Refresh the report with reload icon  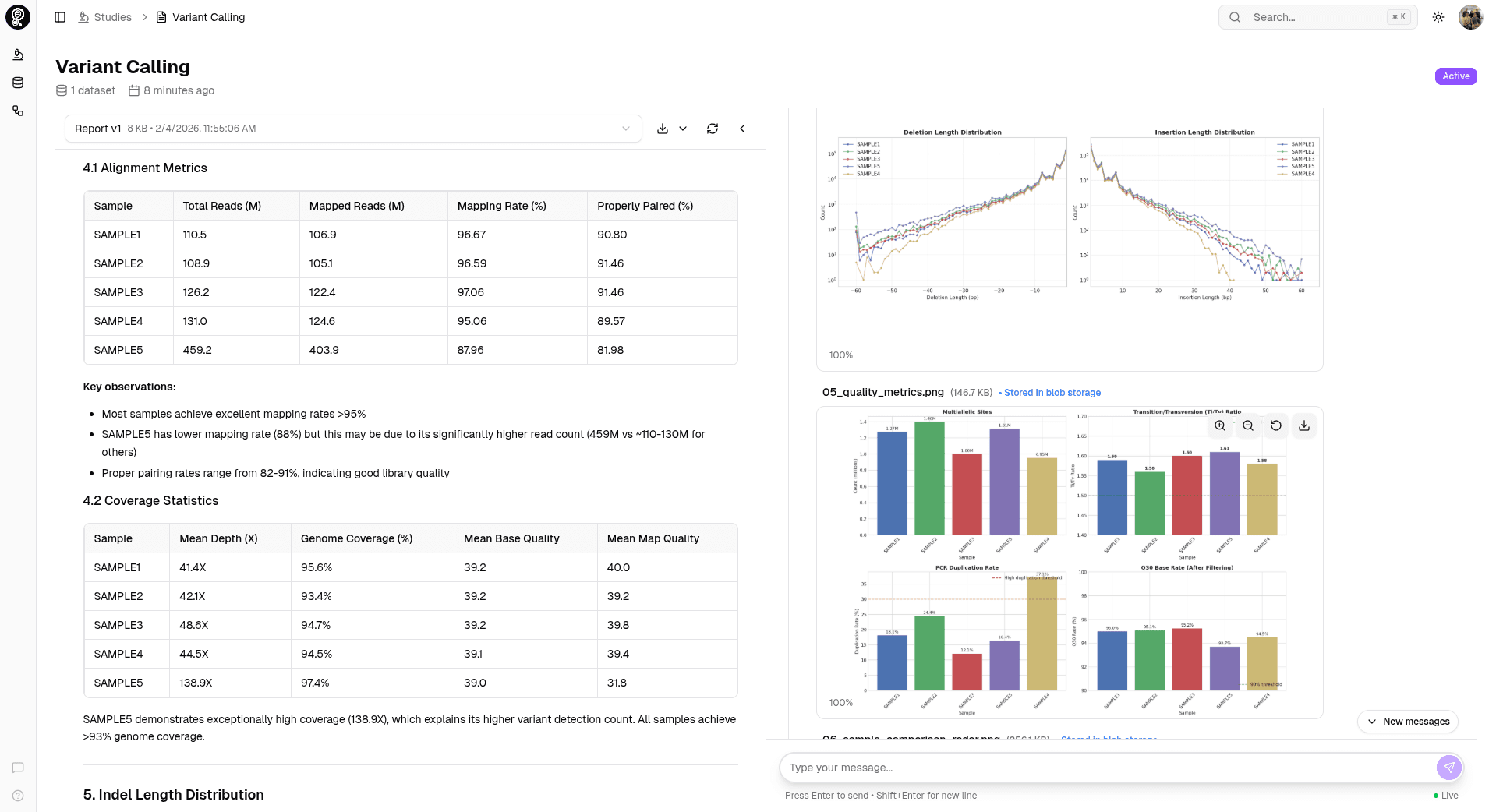[713, 129]
